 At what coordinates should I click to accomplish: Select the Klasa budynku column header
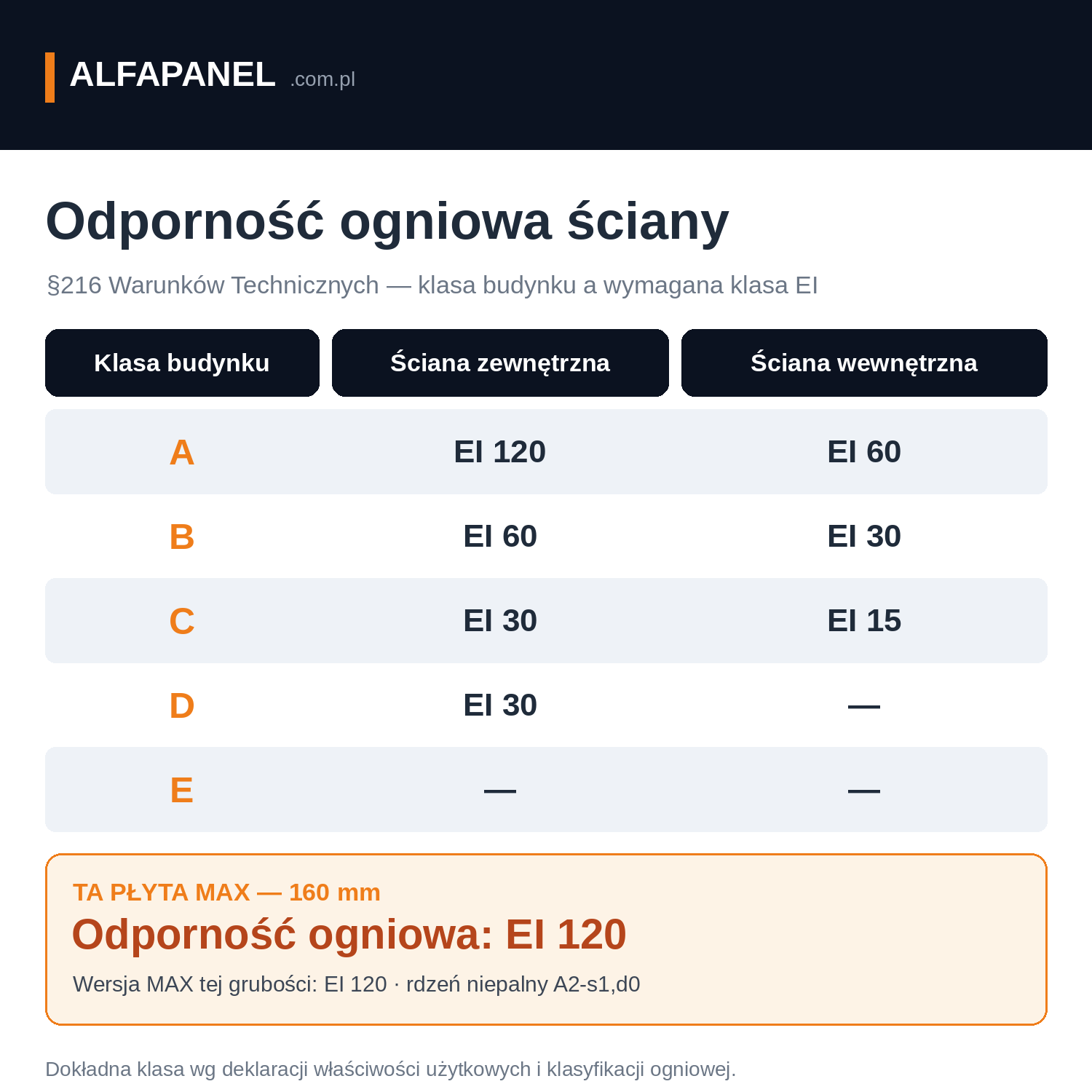pyautogui.click(x=182, y=363)
